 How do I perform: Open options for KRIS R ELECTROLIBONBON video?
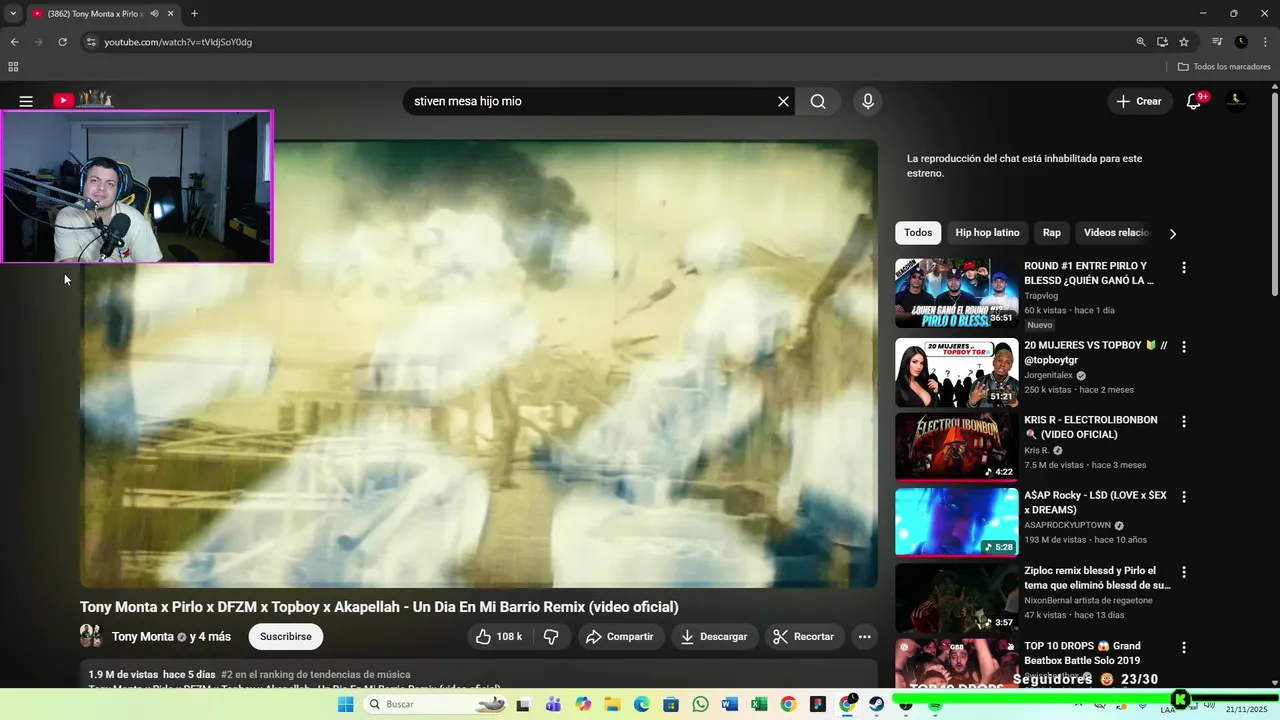[1184, 422]
